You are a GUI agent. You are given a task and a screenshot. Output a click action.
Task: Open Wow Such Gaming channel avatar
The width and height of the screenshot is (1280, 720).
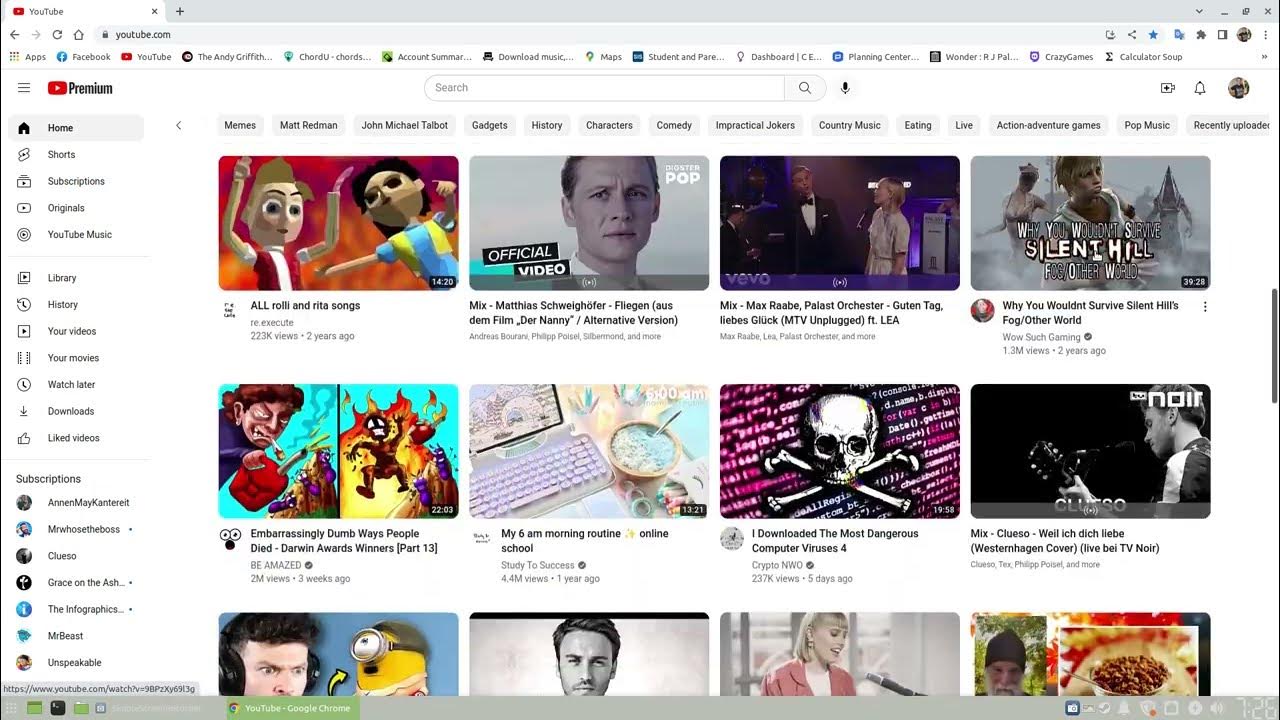(982, 310)
